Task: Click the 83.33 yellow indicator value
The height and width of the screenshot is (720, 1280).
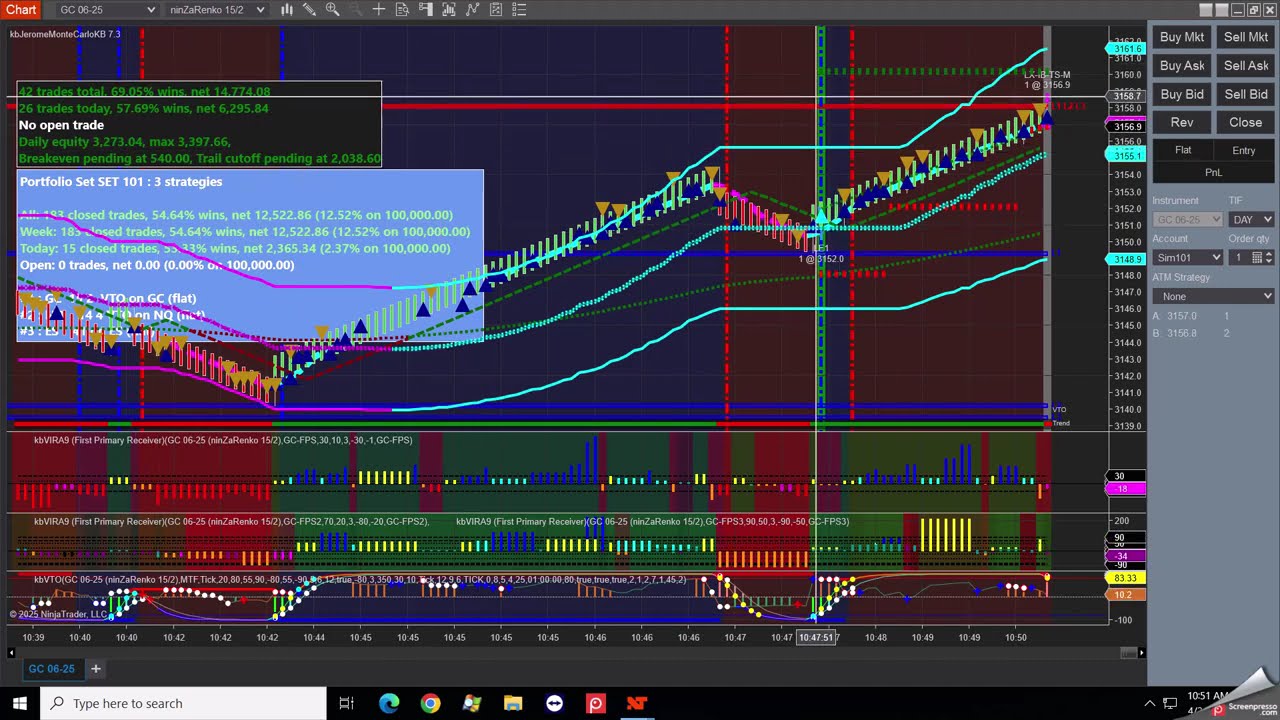Action: [1126, 578]
